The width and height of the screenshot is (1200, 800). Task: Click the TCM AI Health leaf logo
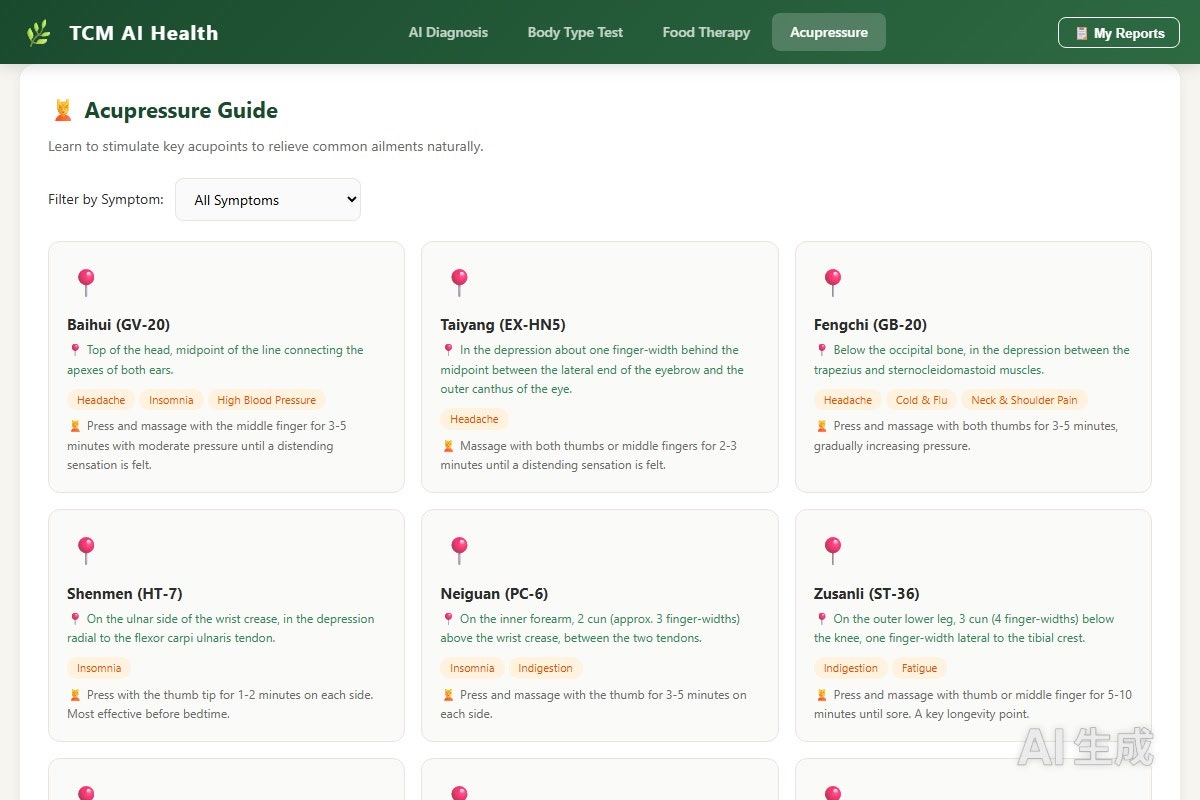point(38,33)
